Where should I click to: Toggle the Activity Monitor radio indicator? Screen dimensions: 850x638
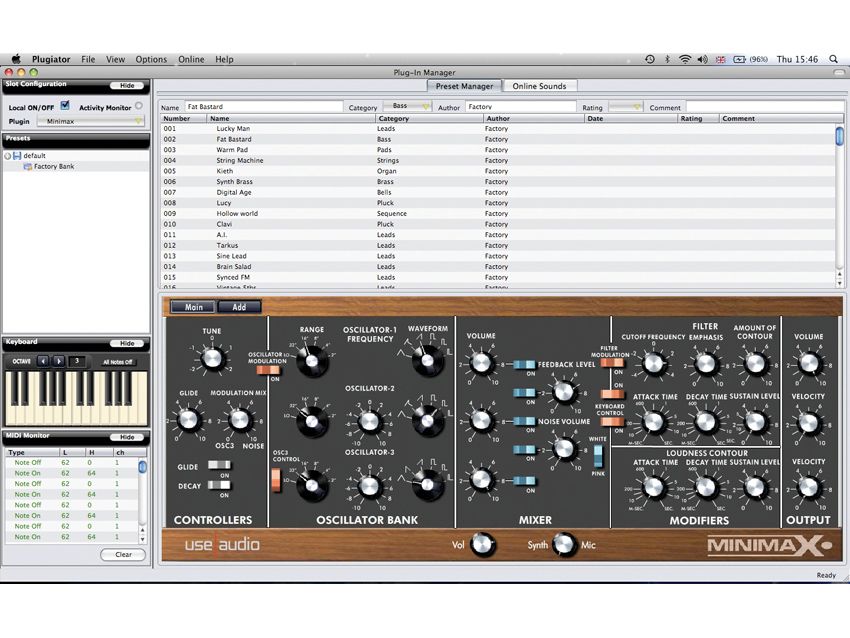[x=139, y=106]
